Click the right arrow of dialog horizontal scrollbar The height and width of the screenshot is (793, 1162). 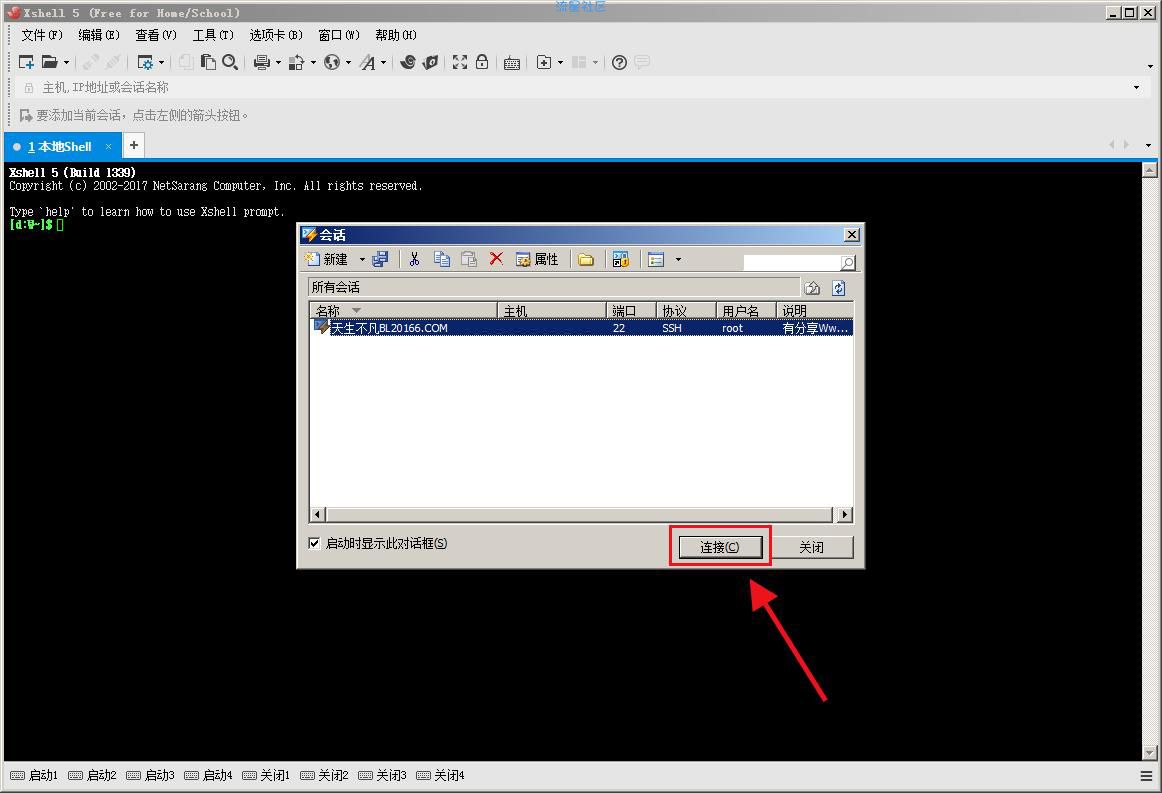[x=844, y=514]
